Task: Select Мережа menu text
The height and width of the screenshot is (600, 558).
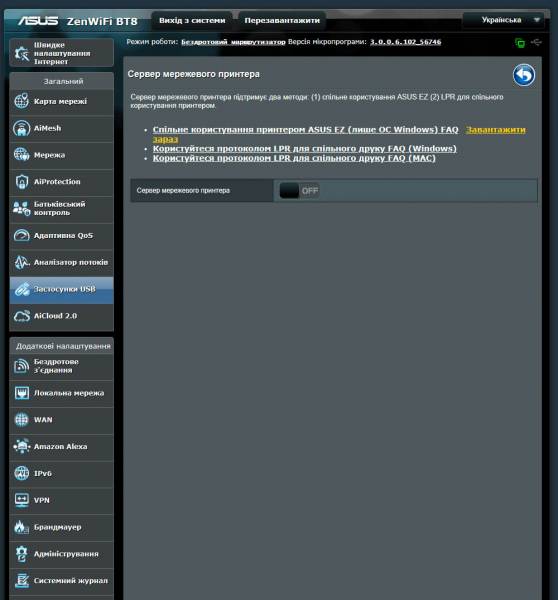Action: click(x=49, y=155)
